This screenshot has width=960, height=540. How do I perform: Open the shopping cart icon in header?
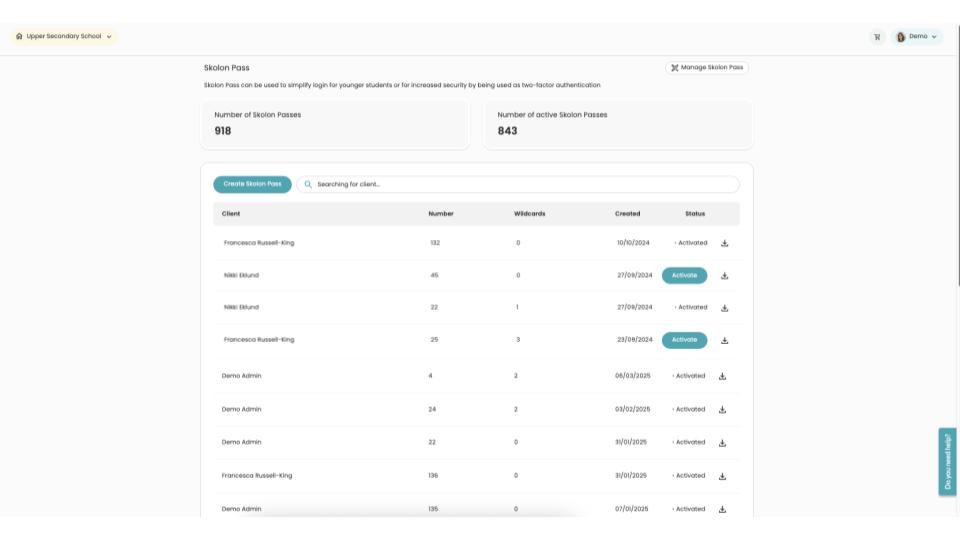click(x=877, y=37)
